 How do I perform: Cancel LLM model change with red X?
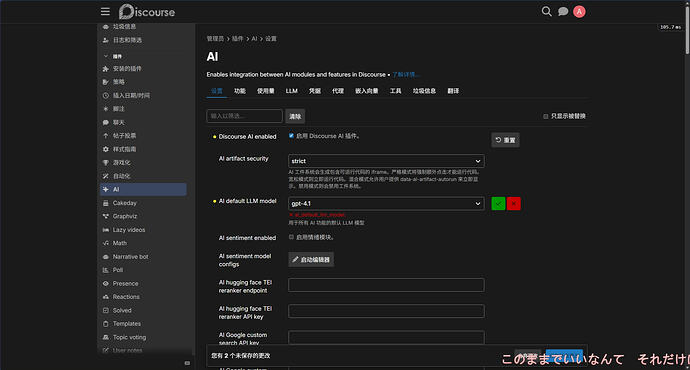point(514,204)
